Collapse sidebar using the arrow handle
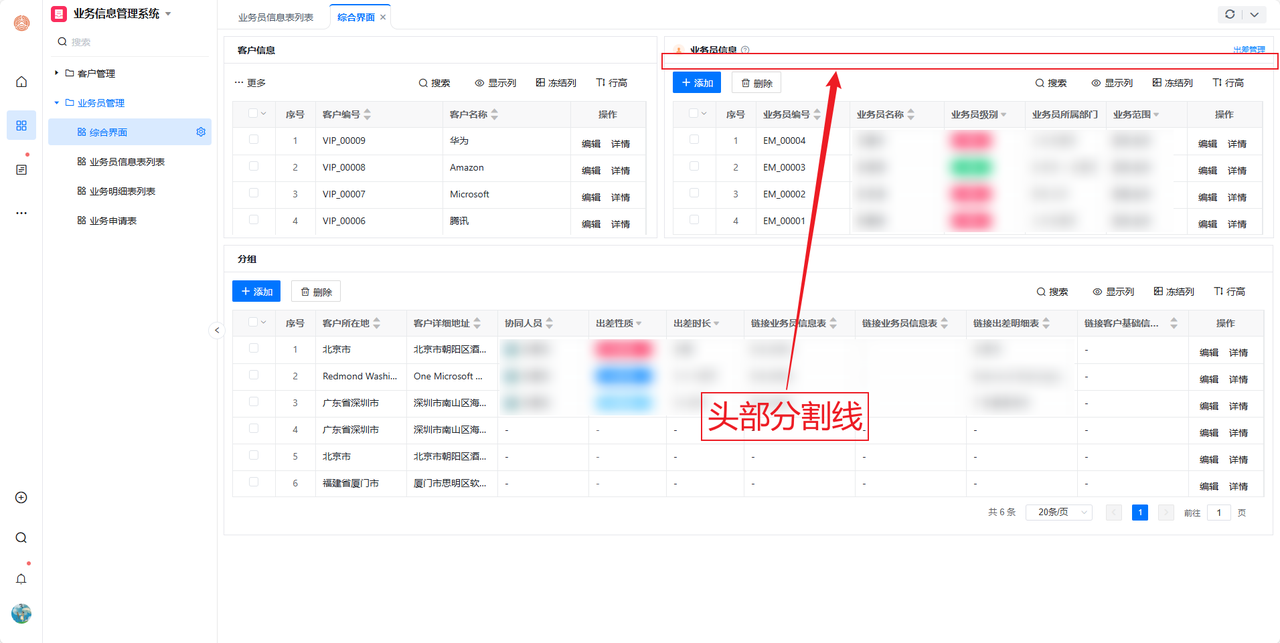1280x643 pixels. [x=217, y=330]
